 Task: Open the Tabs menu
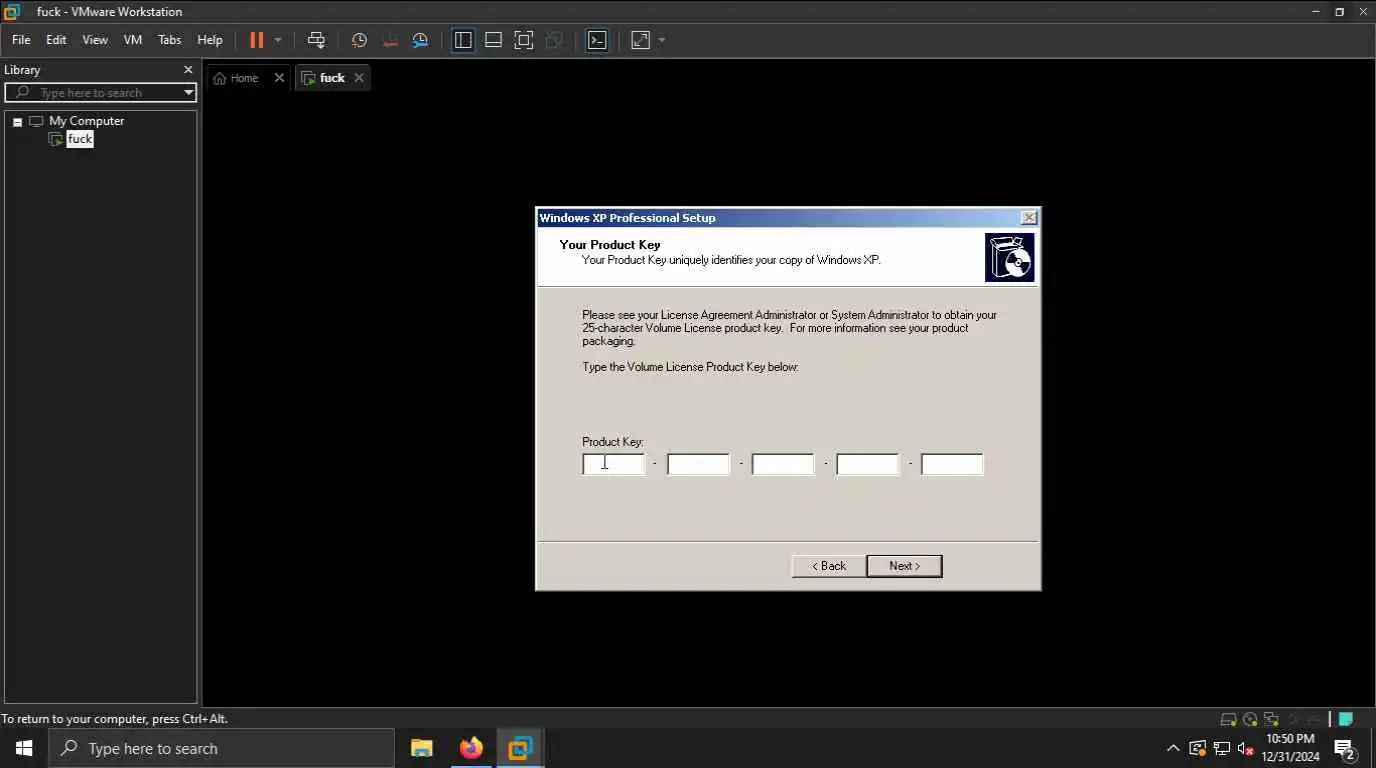click(170, 40)
